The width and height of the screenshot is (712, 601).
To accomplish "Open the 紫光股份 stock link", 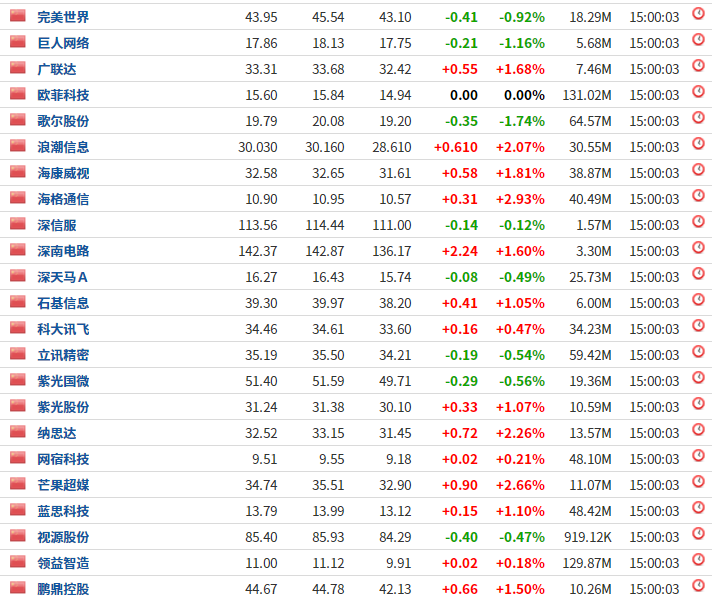I will pyautogui.click(x=63, y=407).
